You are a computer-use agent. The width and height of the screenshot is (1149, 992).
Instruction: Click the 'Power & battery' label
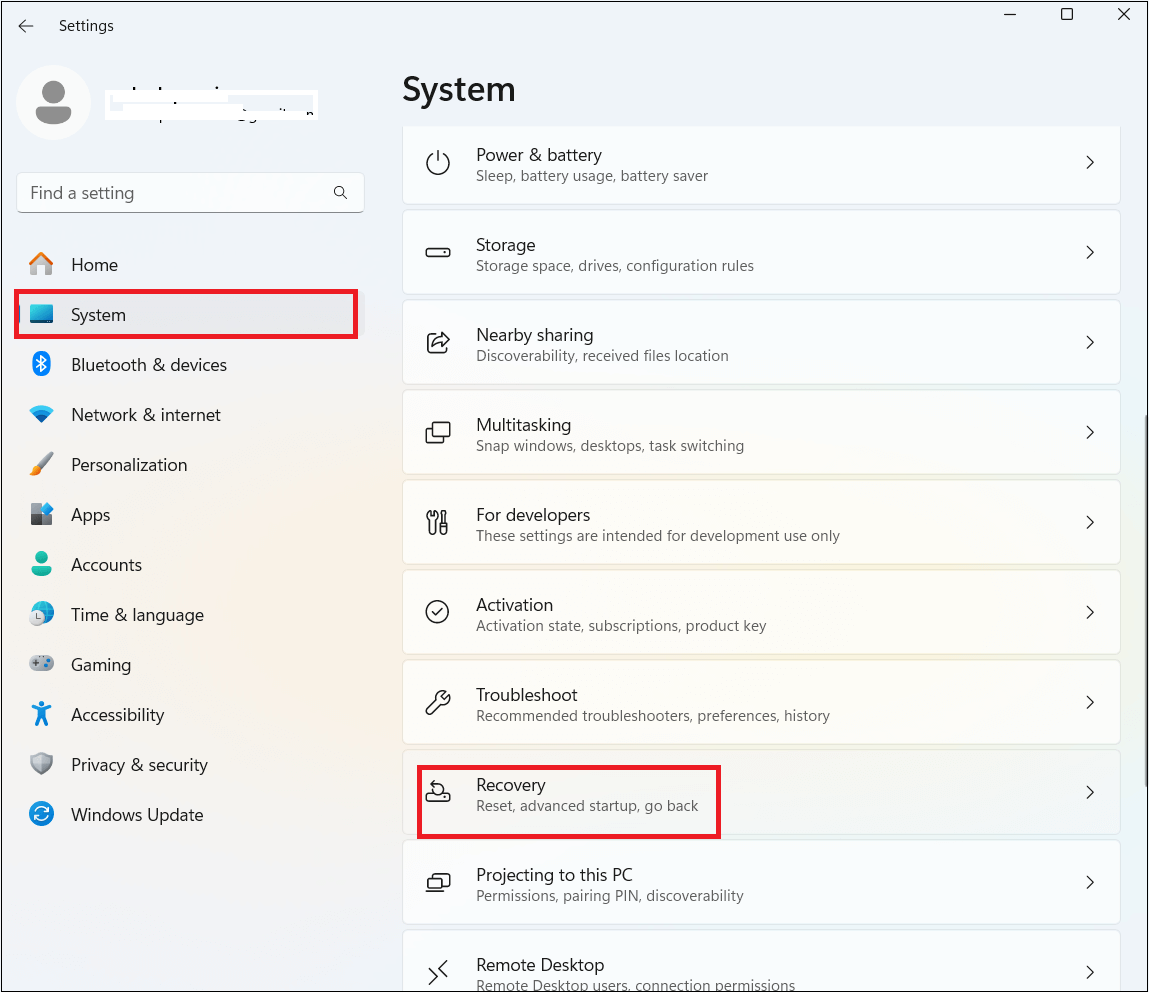539,155
